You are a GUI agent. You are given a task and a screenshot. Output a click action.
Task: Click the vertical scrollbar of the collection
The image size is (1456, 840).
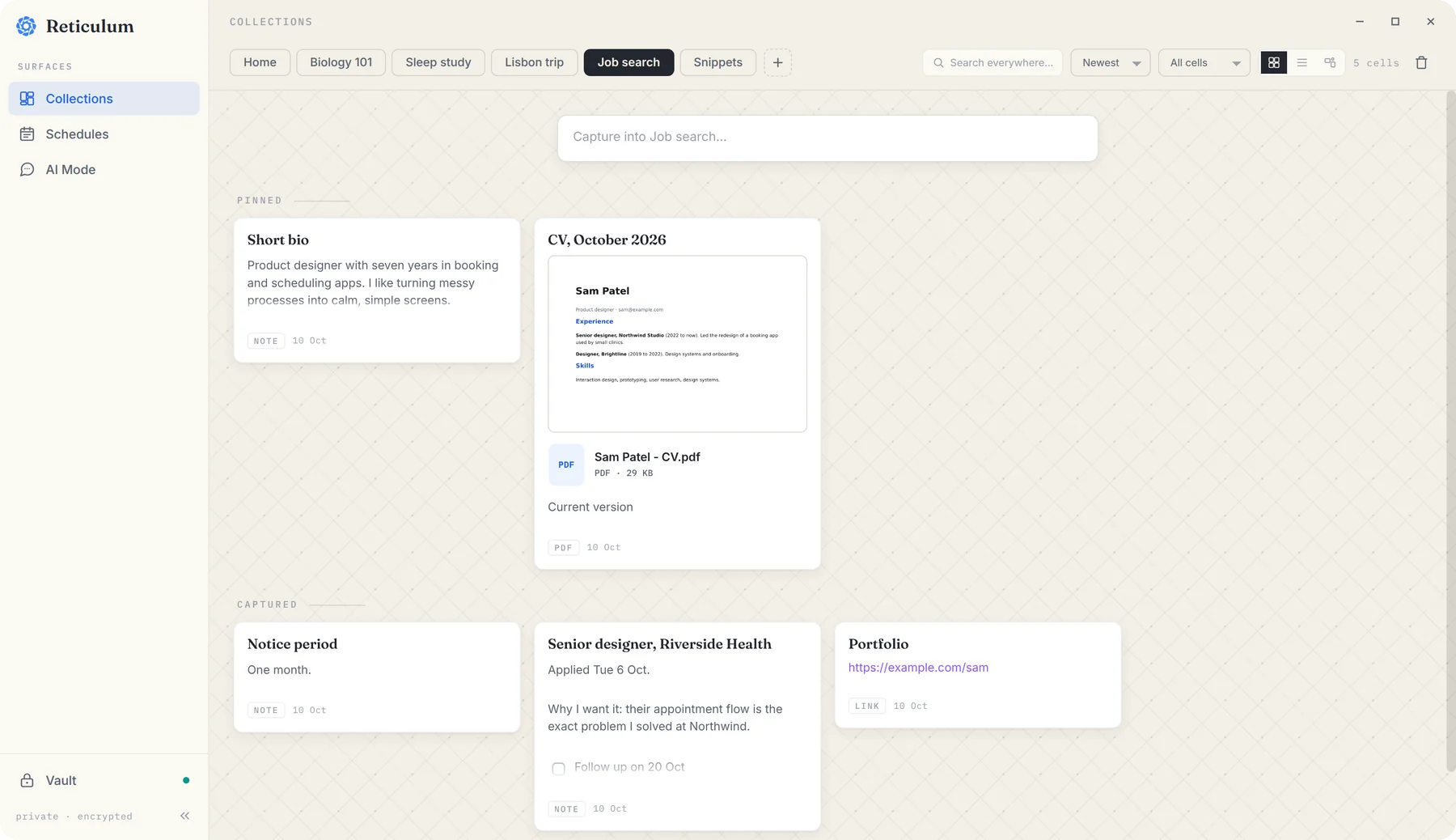1450,431
